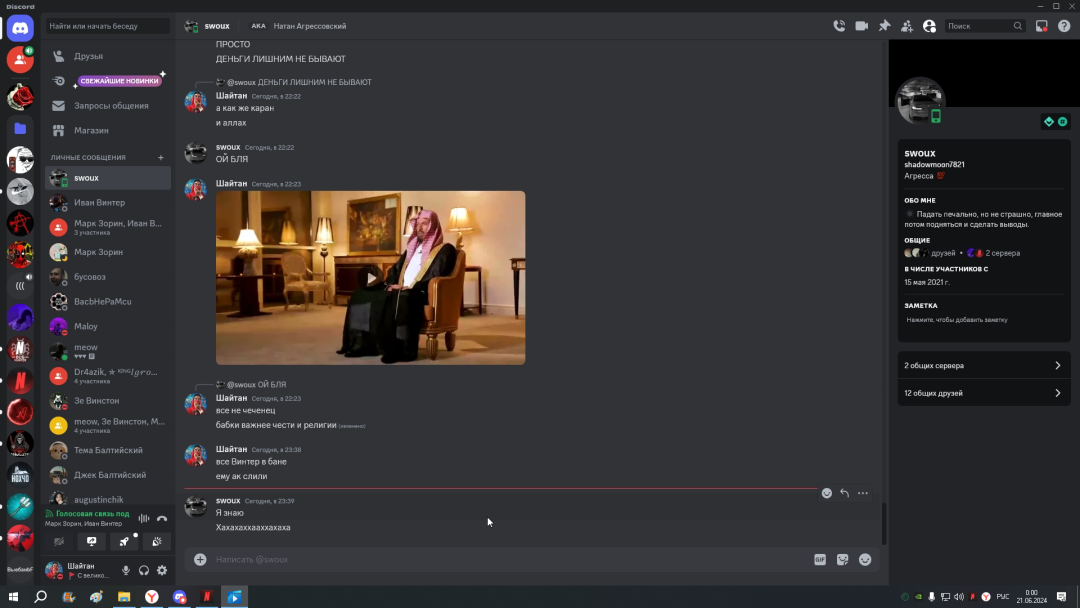This screenshot has height=608, width=1080.
Task: Open the GIF picker
Action: point(820,560)
